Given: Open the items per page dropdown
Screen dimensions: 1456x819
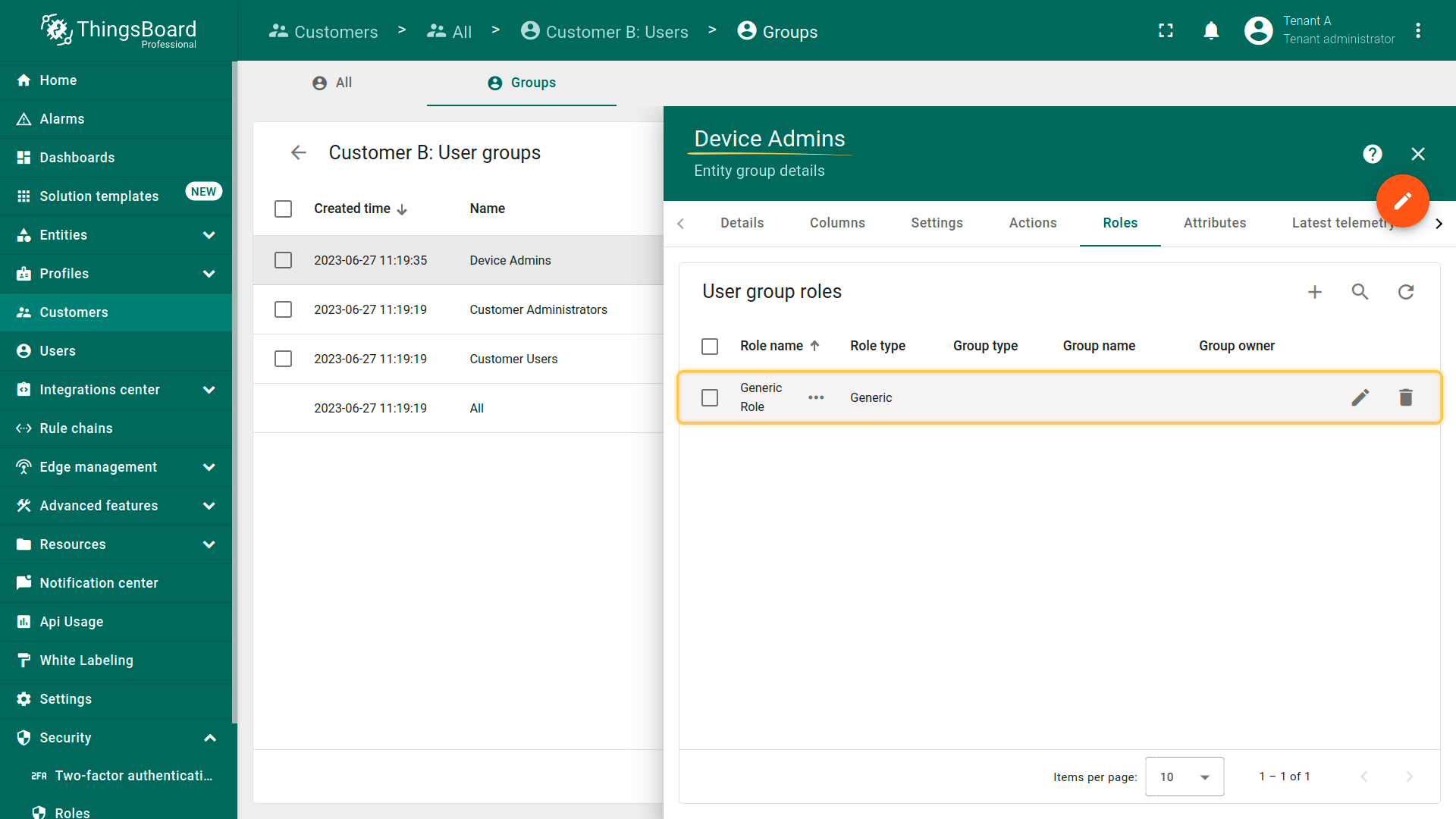Looking at the screenshot, I should click(x=1184, y=777).
